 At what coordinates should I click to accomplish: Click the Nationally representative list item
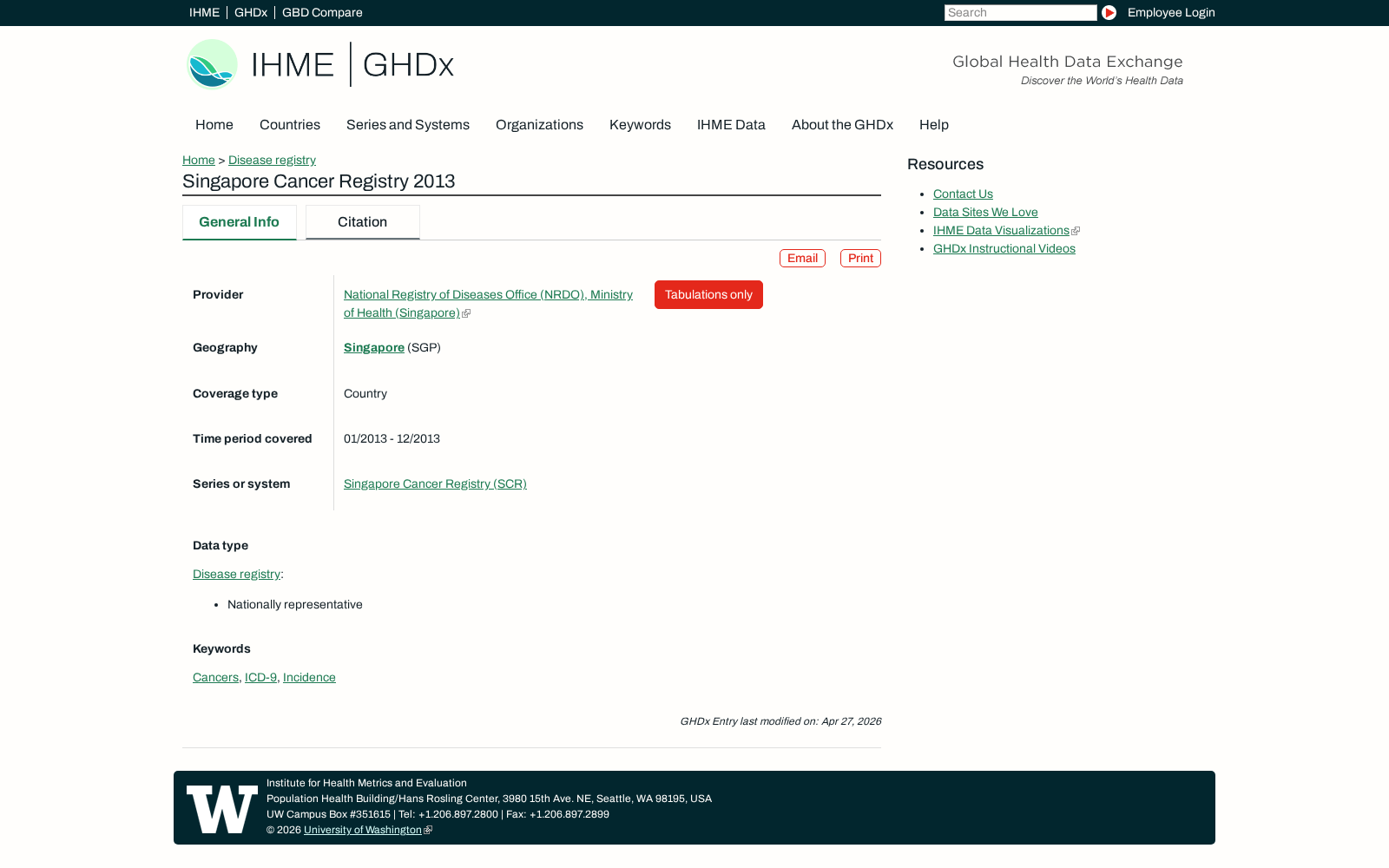click(x=295, y=604)
